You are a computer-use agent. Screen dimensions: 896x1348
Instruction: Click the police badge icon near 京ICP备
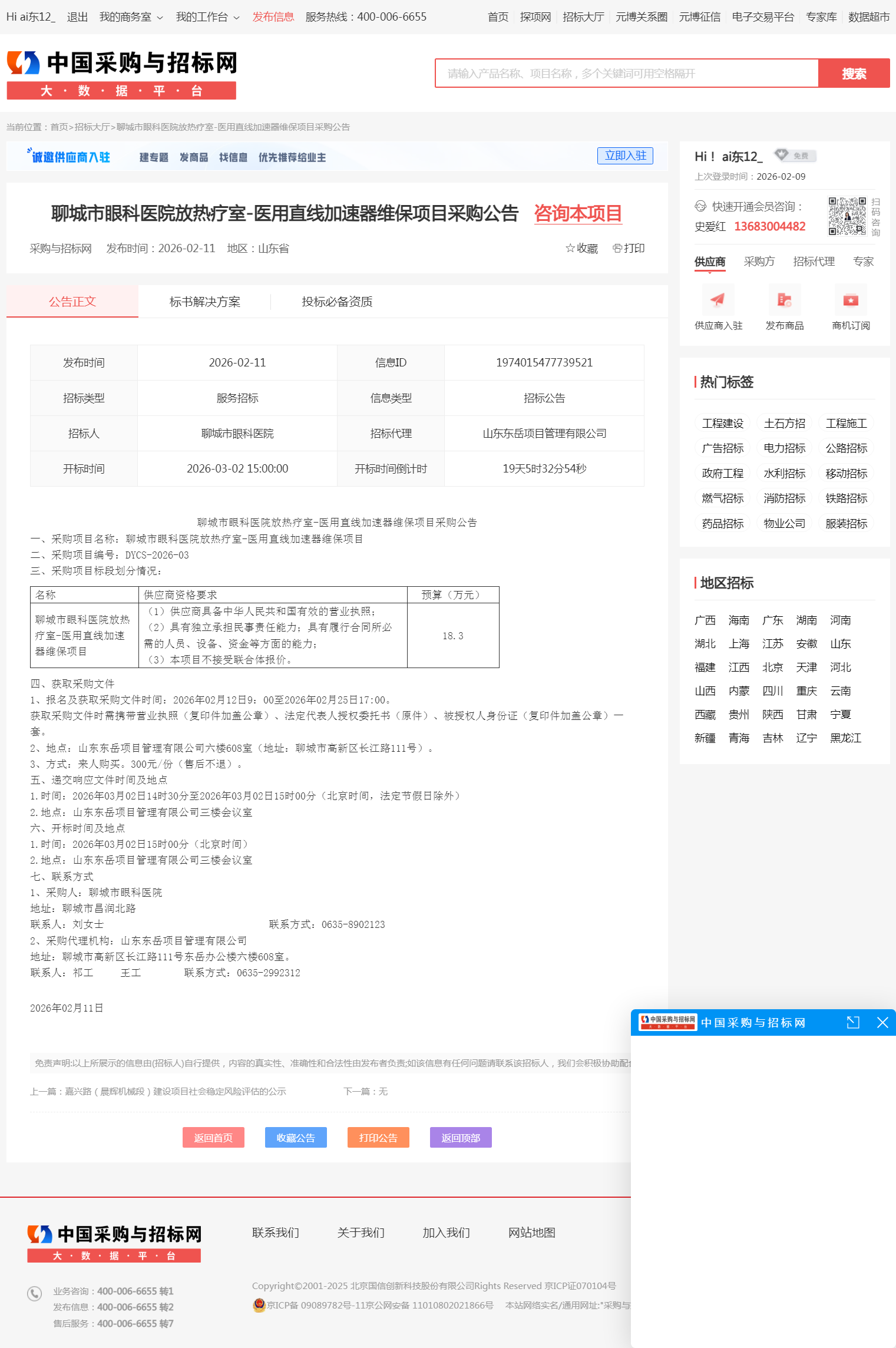259,1305
